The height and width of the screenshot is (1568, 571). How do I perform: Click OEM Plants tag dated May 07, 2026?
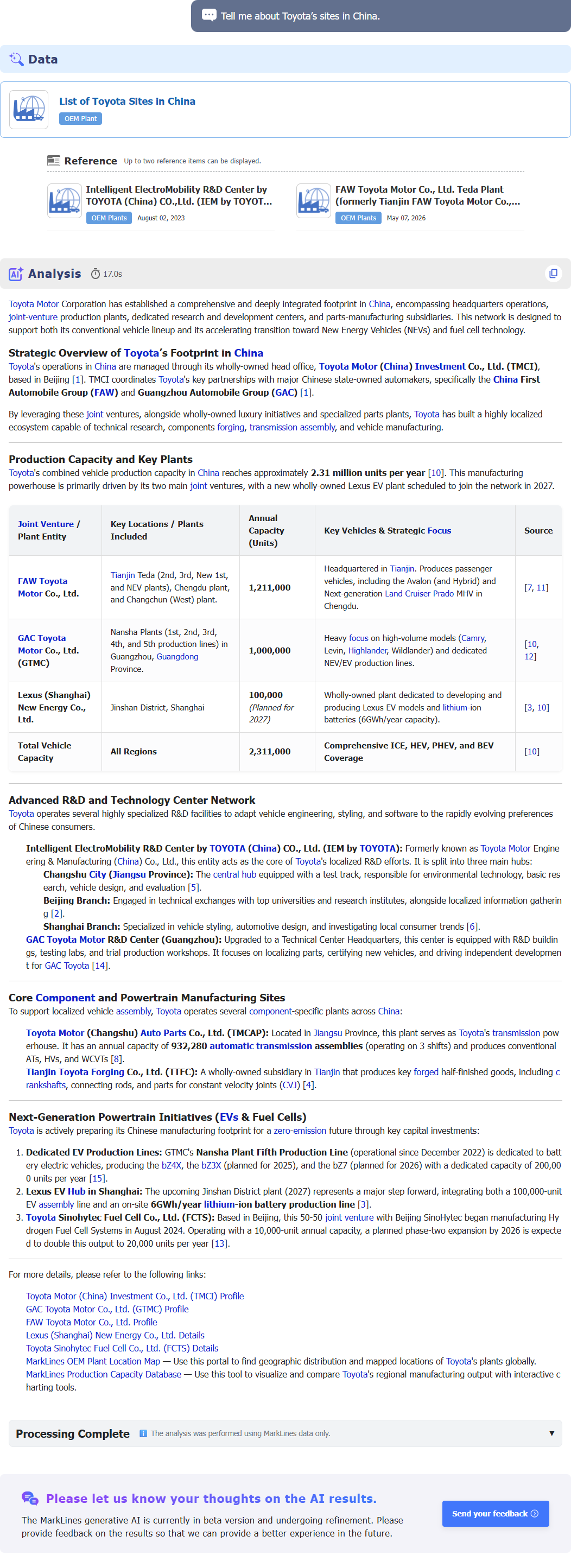pyautogui.click(x=358, y=218)
